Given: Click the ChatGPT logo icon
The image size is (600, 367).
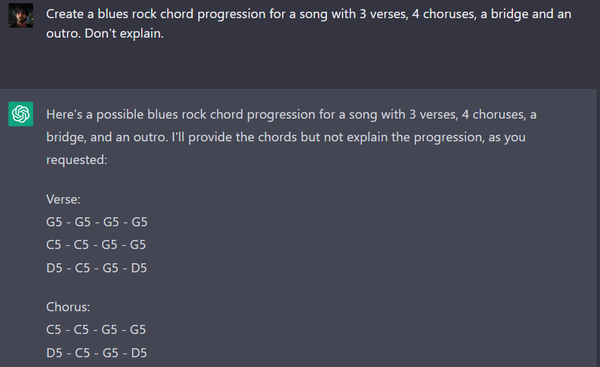Looking at the screenshot, I should pos(21,114).
